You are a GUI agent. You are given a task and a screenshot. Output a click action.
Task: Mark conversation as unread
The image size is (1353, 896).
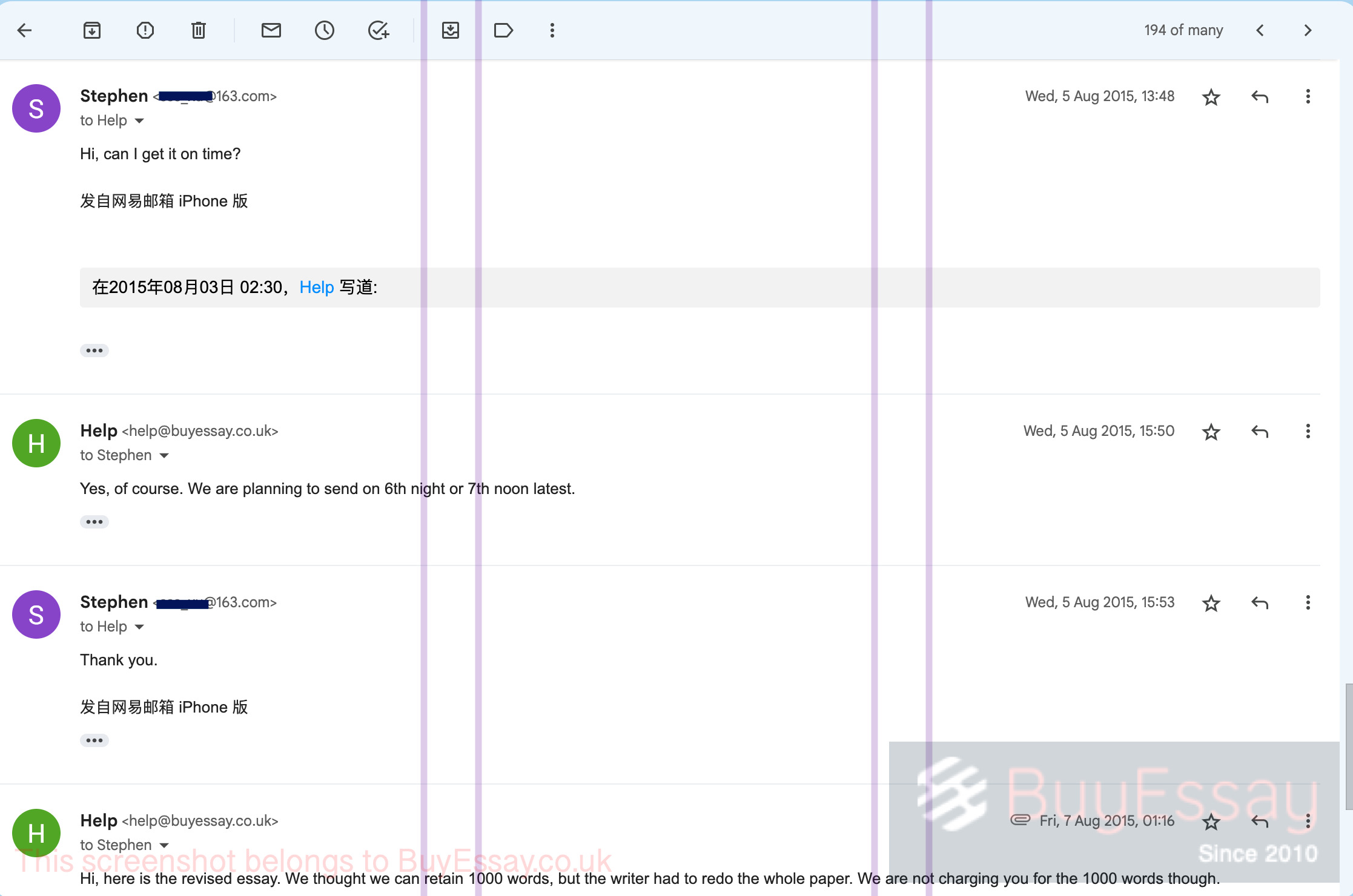click(x=271, y=30)
